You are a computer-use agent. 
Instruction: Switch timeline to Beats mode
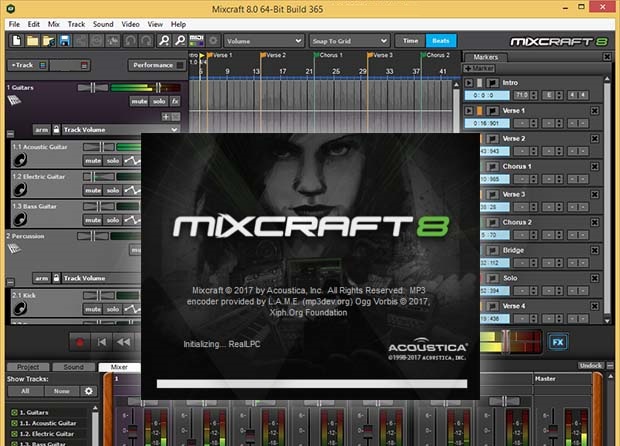click(441, 41)
